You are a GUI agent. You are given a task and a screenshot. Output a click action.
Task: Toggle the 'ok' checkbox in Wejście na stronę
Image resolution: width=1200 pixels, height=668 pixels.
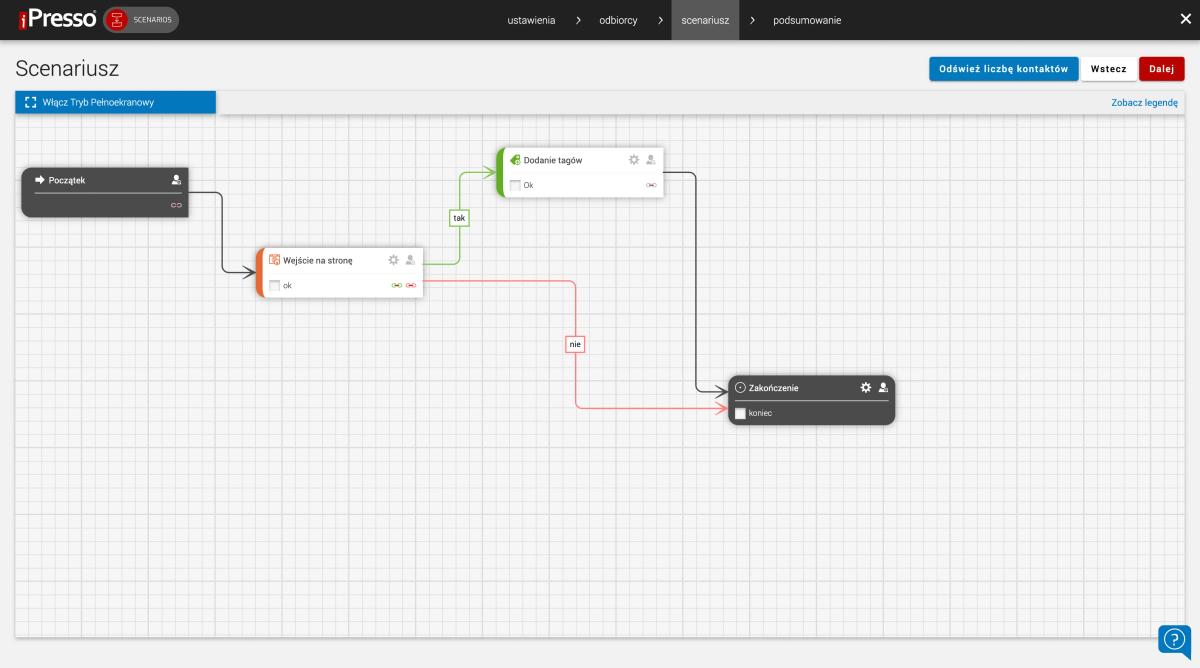click(x=275, y=286)
